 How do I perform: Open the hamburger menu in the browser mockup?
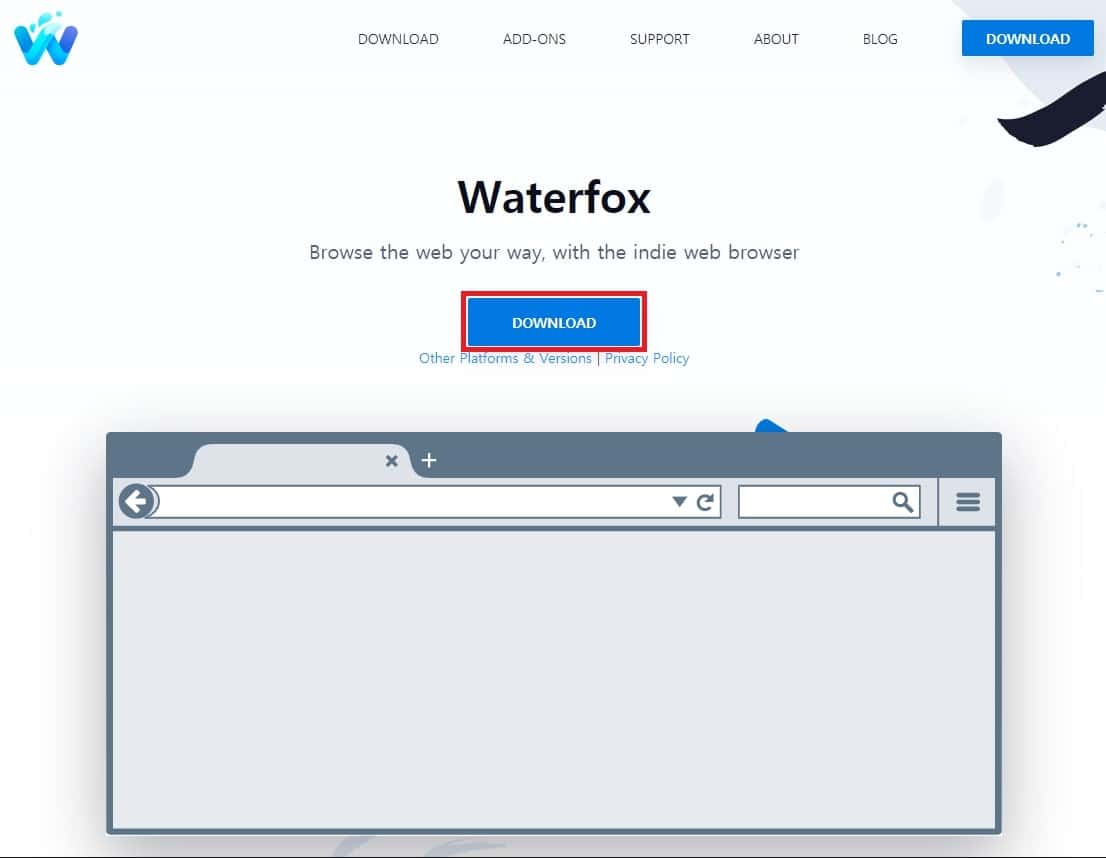(966, 502)
